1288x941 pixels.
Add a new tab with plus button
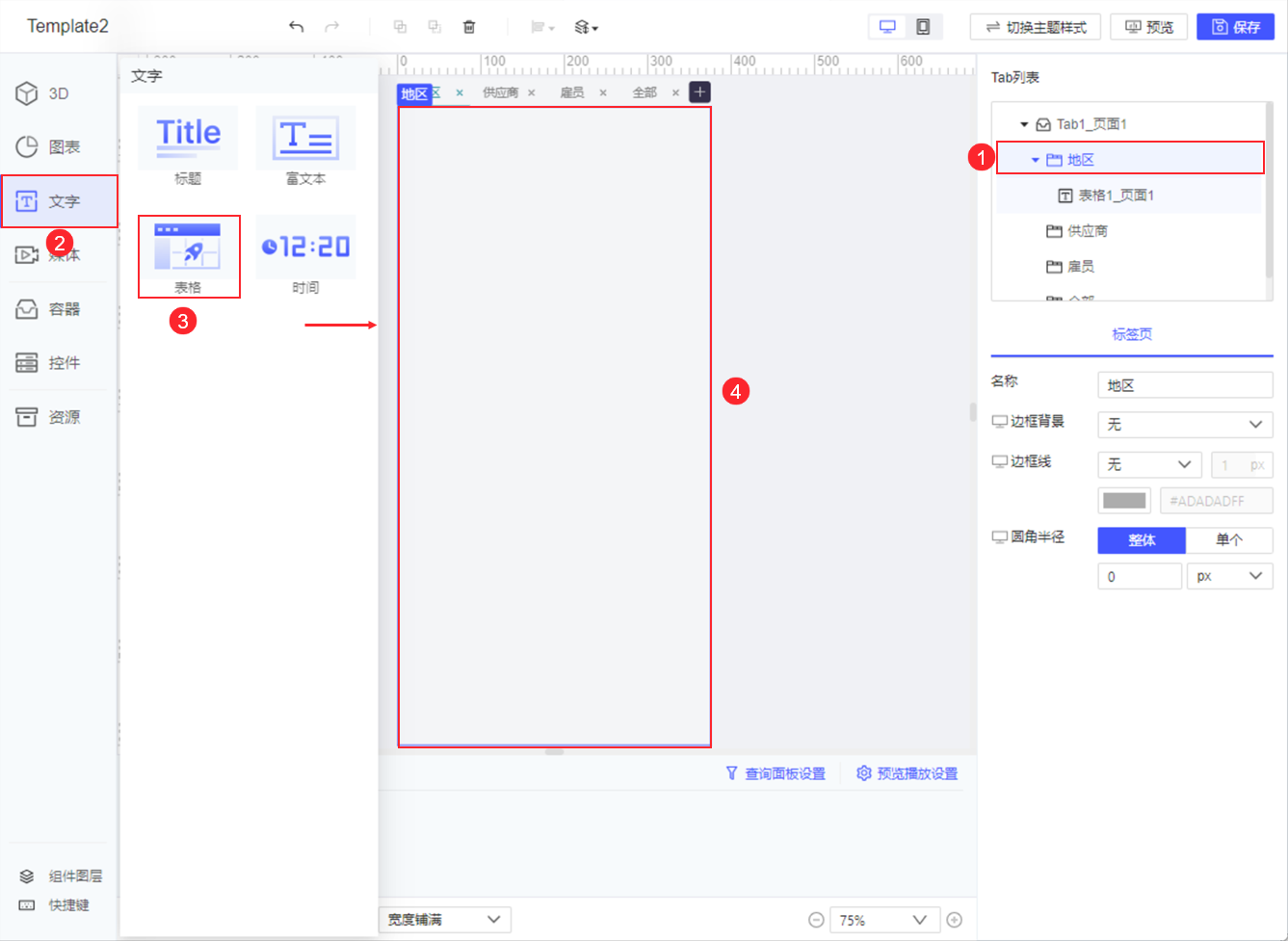click(x=700, y=92)
